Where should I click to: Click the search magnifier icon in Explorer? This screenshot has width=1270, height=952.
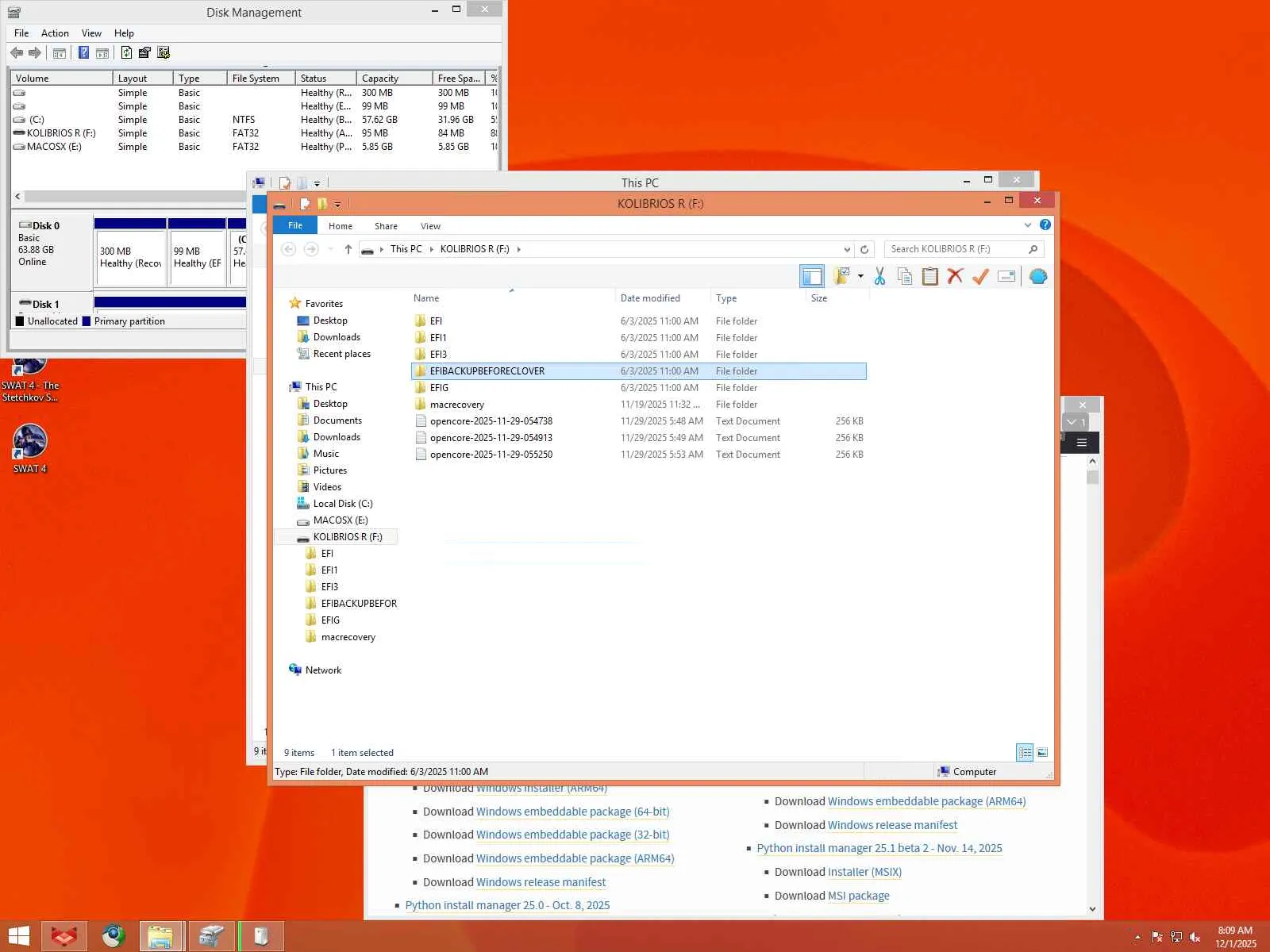(x=1033, y=249)
